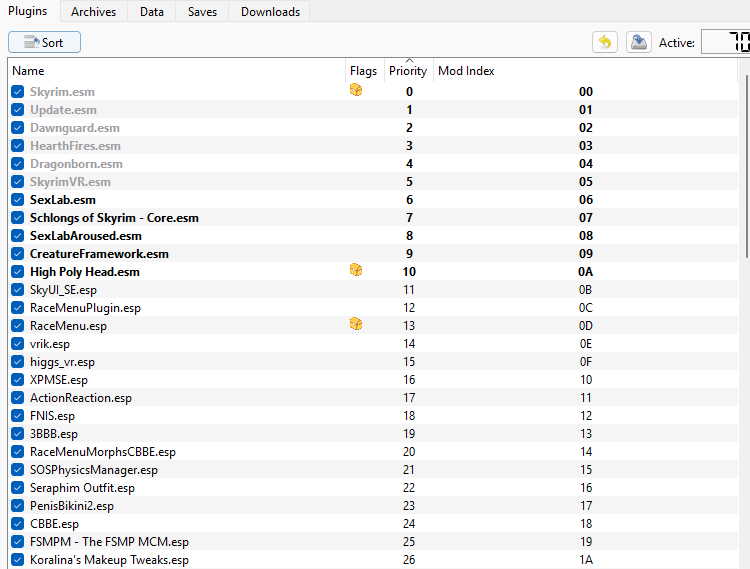This screenshot has width=750, height=569.
Task: Select the Seraphim Outfit.esp plugin
Action: click(82, 488)
